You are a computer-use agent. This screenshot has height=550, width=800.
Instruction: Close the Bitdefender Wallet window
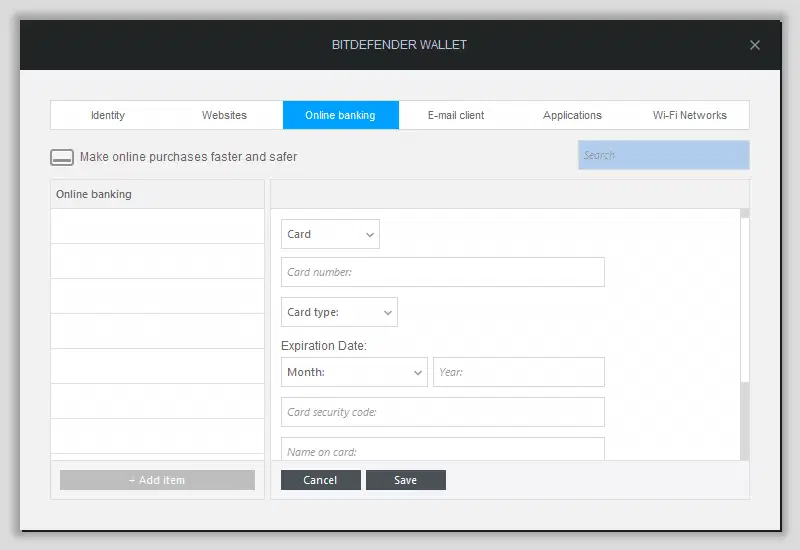click(x=755, y=45)
